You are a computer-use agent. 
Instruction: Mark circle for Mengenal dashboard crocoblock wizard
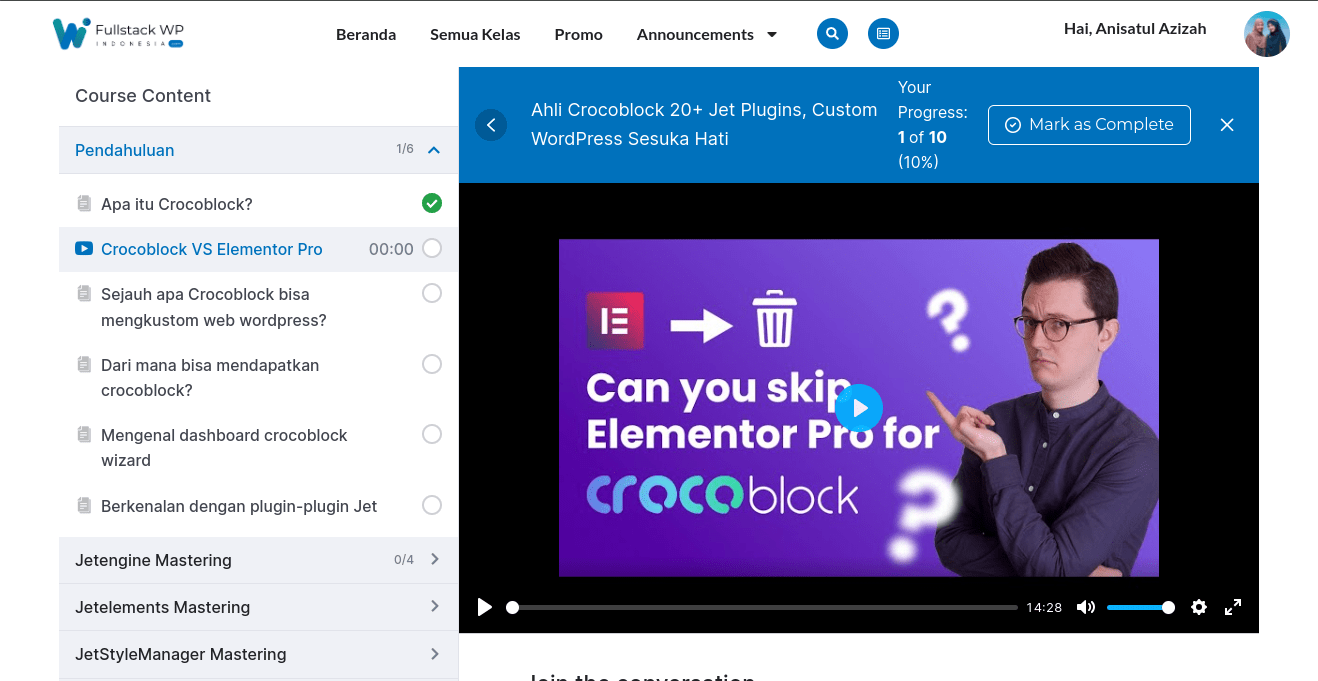click(x=432, y=434)
